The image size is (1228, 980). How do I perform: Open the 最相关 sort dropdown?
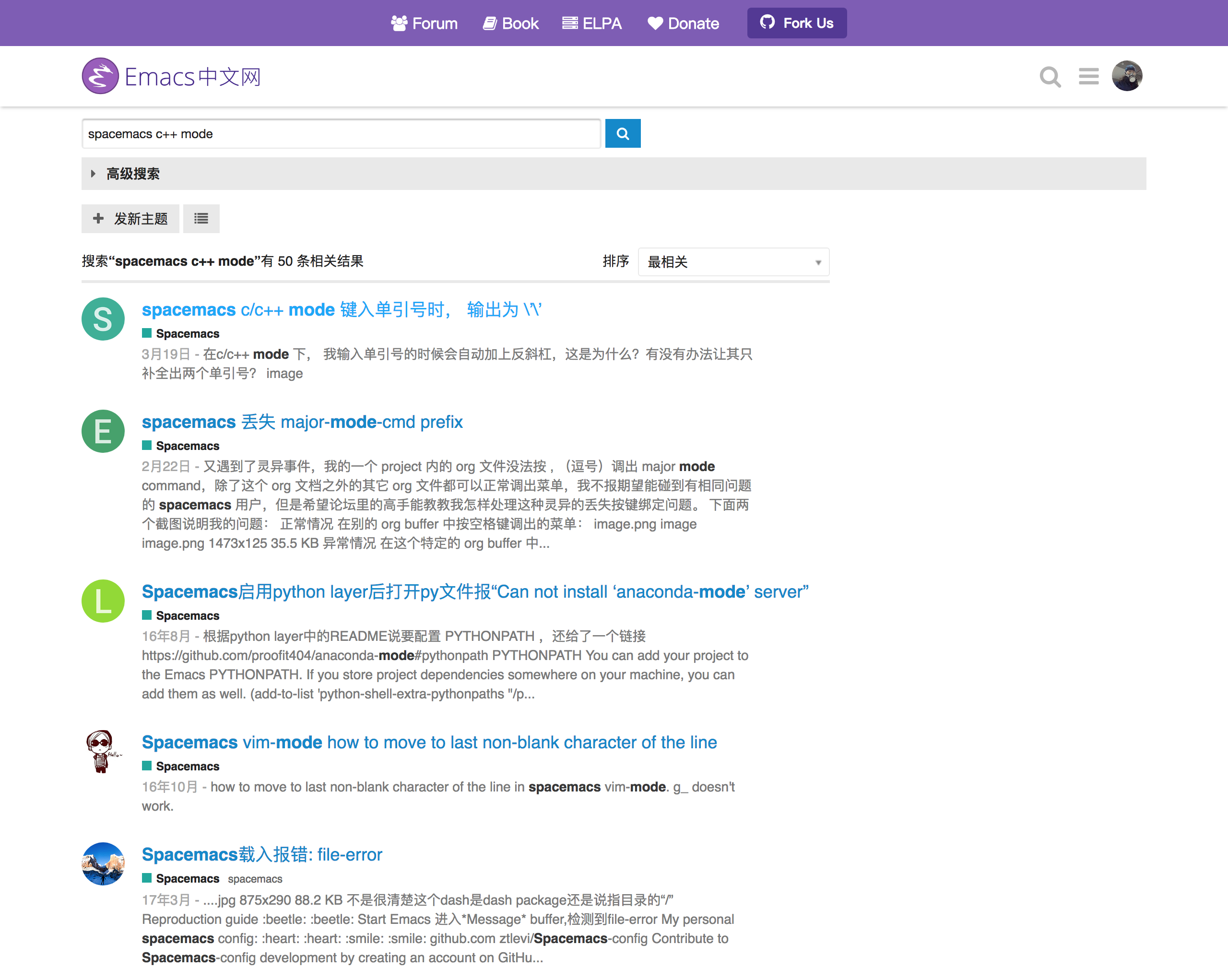(733, 262)
